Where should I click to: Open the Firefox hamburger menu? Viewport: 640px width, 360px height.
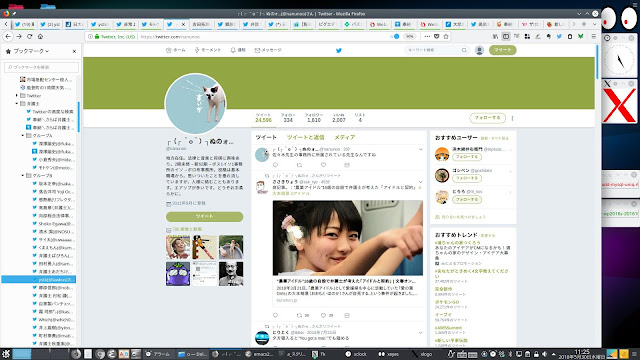click(x=594, y=36)
